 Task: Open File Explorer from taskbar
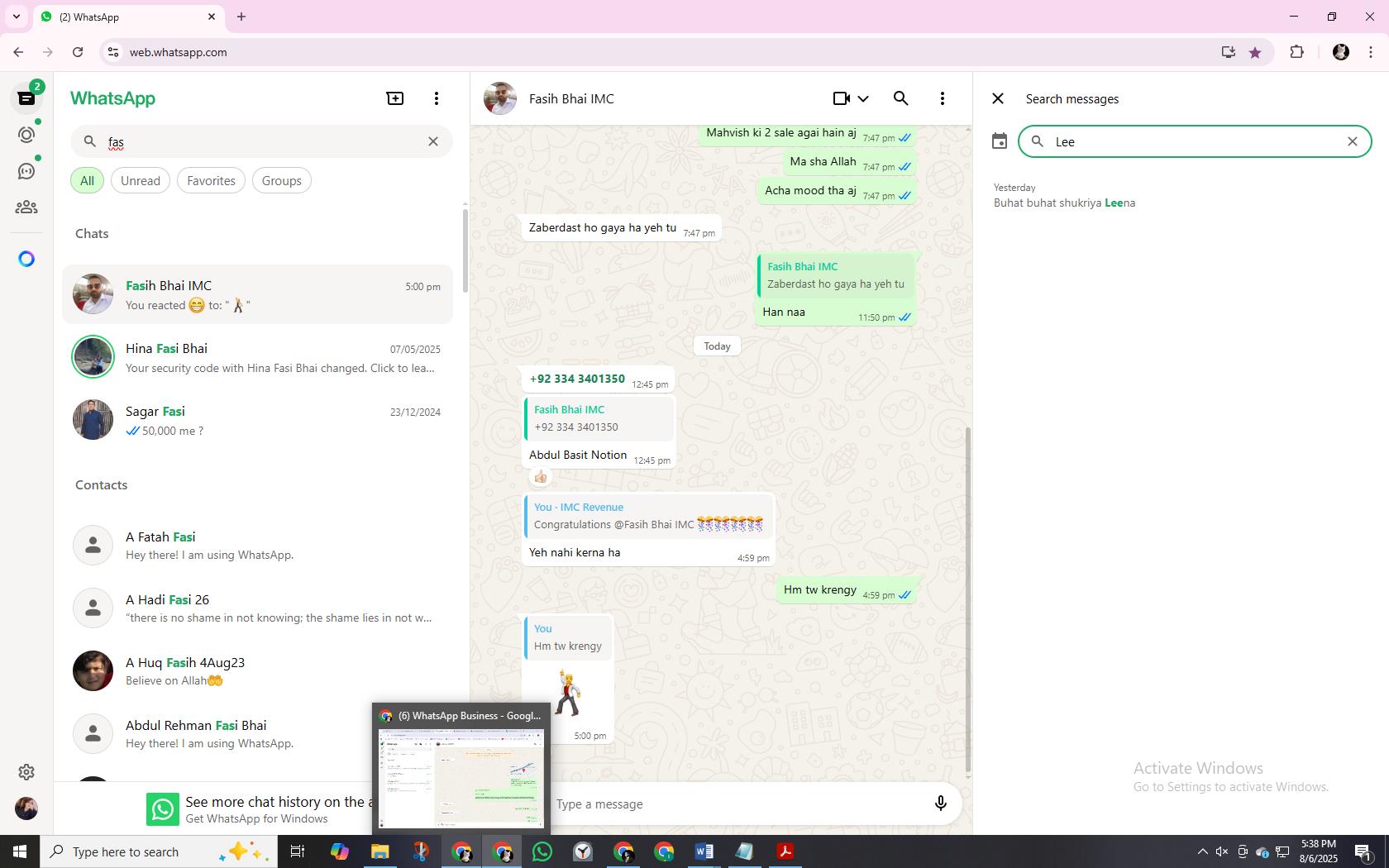pos(380,851)
